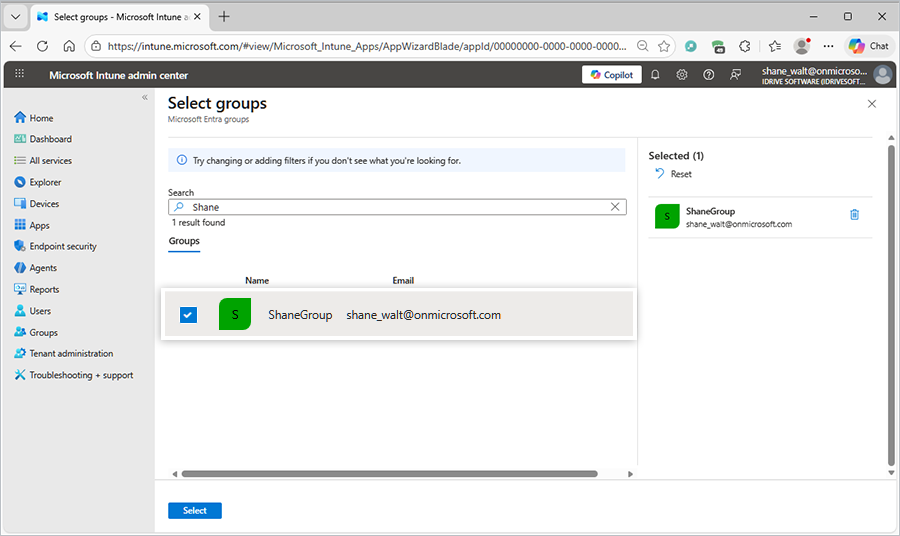Open the account menu for shane_walt

click(881, 75)
